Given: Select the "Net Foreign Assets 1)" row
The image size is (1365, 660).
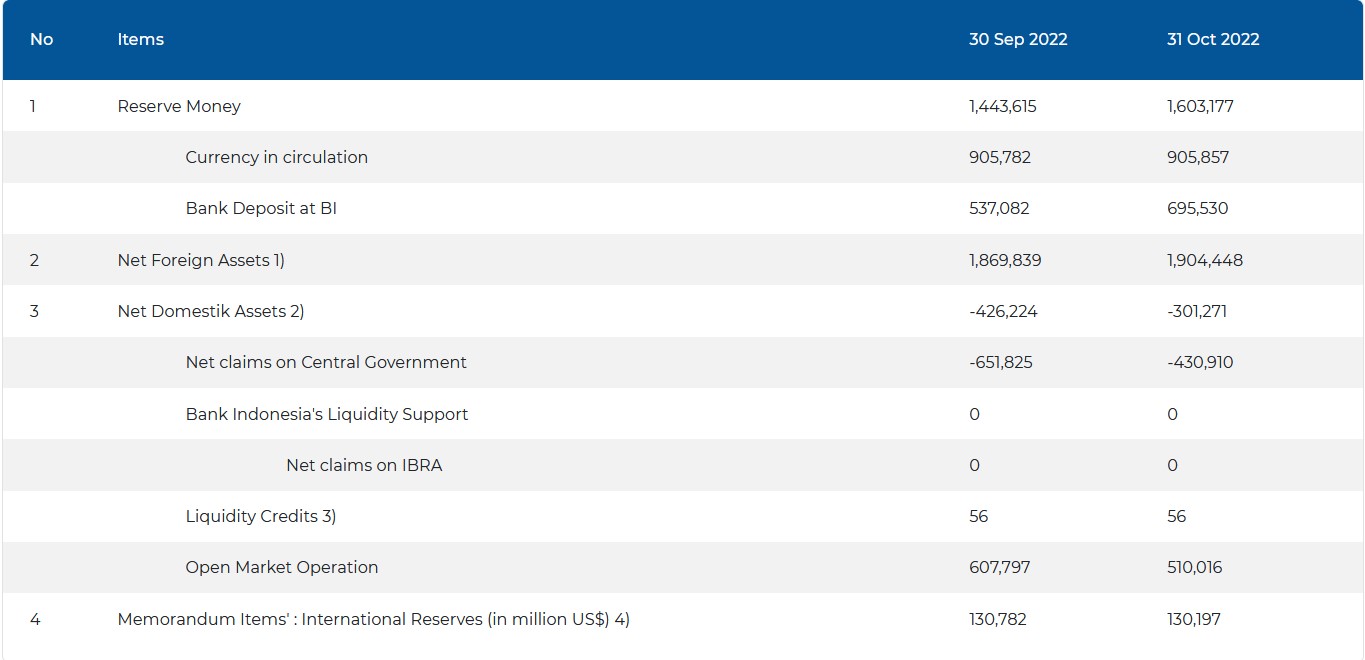Looking at the screenshot, I should [x=201, y=260].
